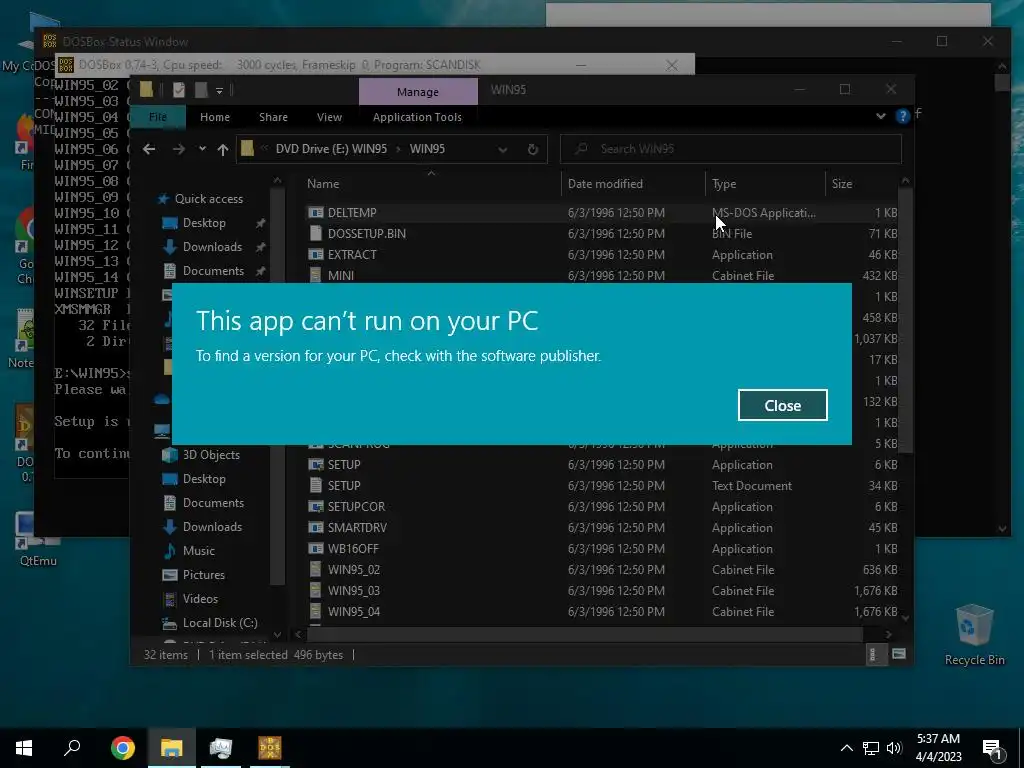This screenshot has width=1024, height=768.
Task: Expand the address bar history dropdown
Action: click(502, 150)
